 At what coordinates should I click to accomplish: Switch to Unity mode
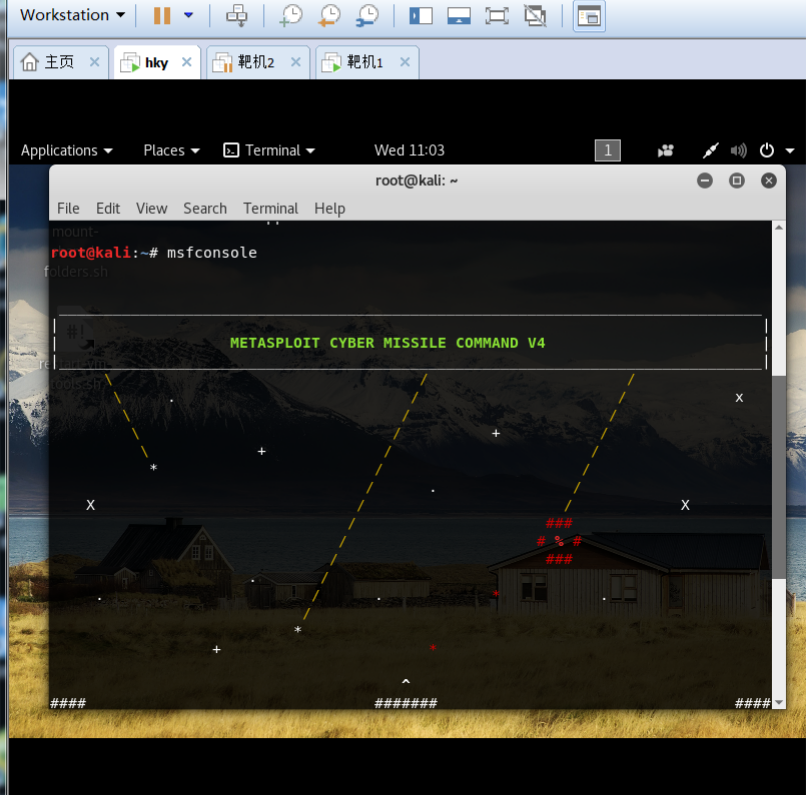535,15
